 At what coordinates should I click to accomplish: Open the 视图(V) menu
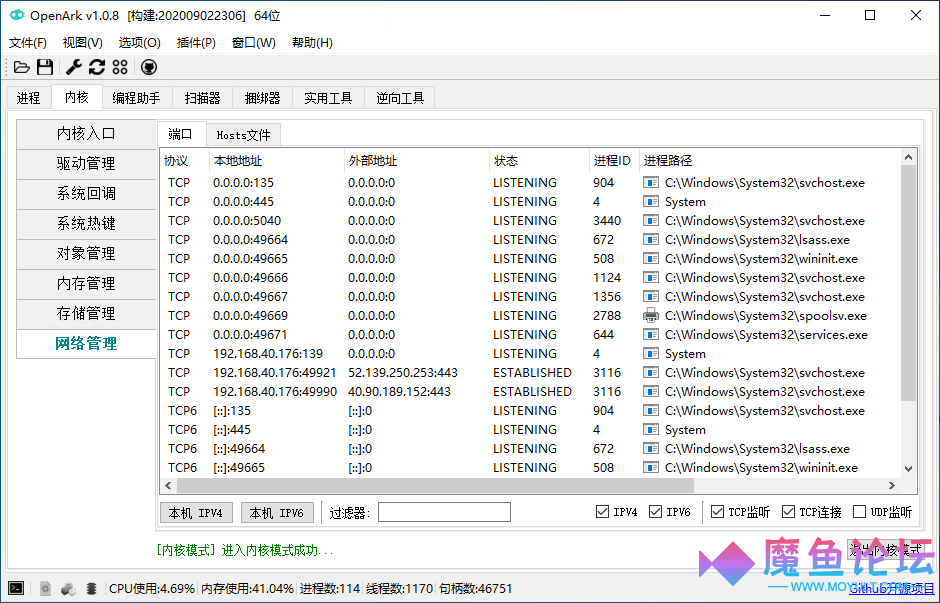[x=82, y=43]
